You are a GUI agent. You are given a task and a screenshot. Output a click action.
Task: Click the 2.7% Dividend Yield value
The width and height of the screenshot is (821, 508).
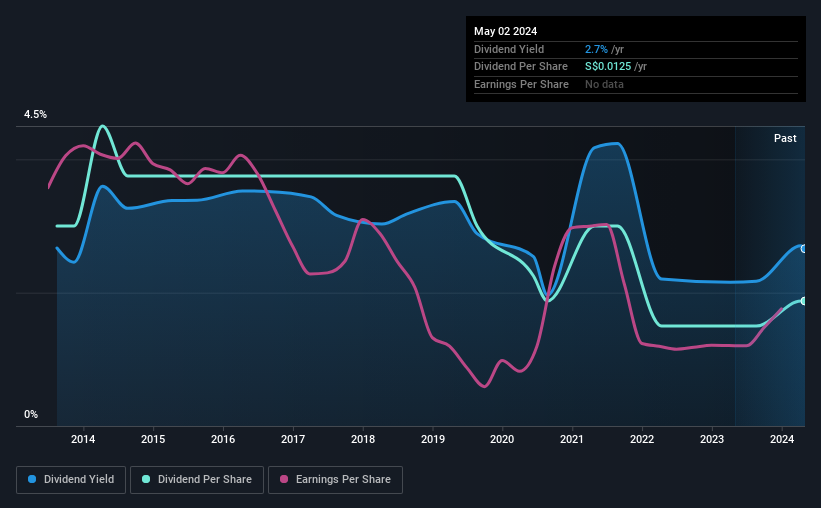pyautogui.click(x=596, y=49)
